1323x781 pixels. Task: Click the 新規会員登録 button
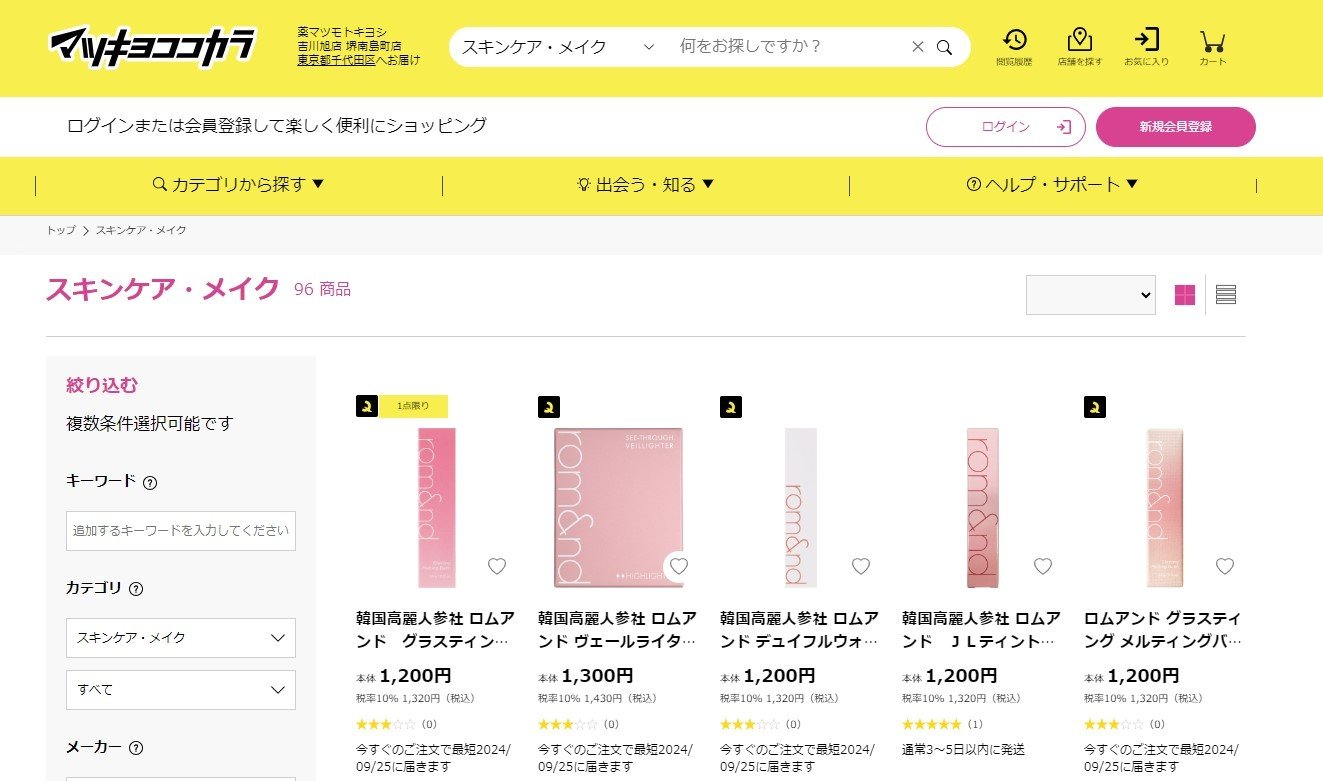click(1175, 127)
